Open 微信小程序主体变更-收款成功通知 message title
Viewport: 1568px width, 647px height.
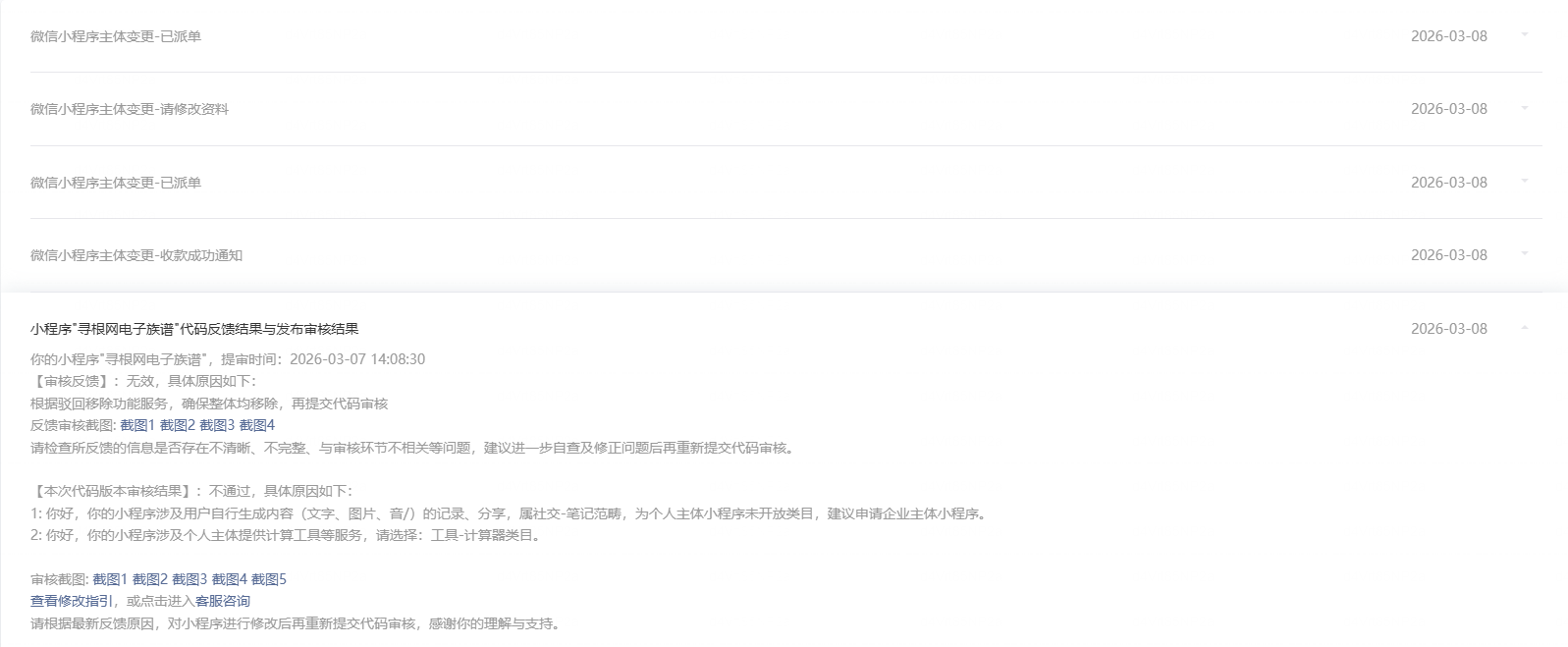(136, 255)
